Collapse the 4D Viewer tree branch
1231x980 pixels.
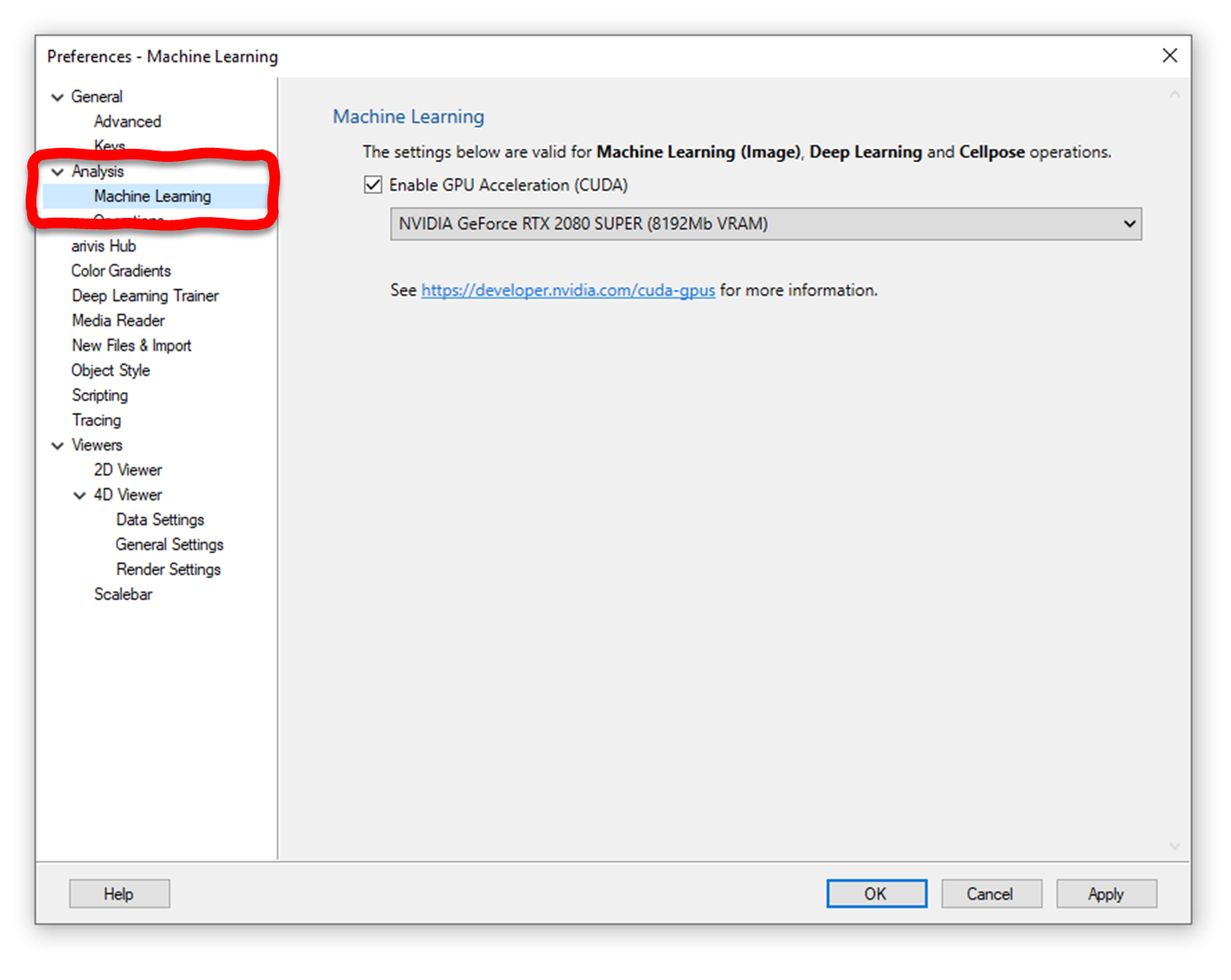[80, 495]
